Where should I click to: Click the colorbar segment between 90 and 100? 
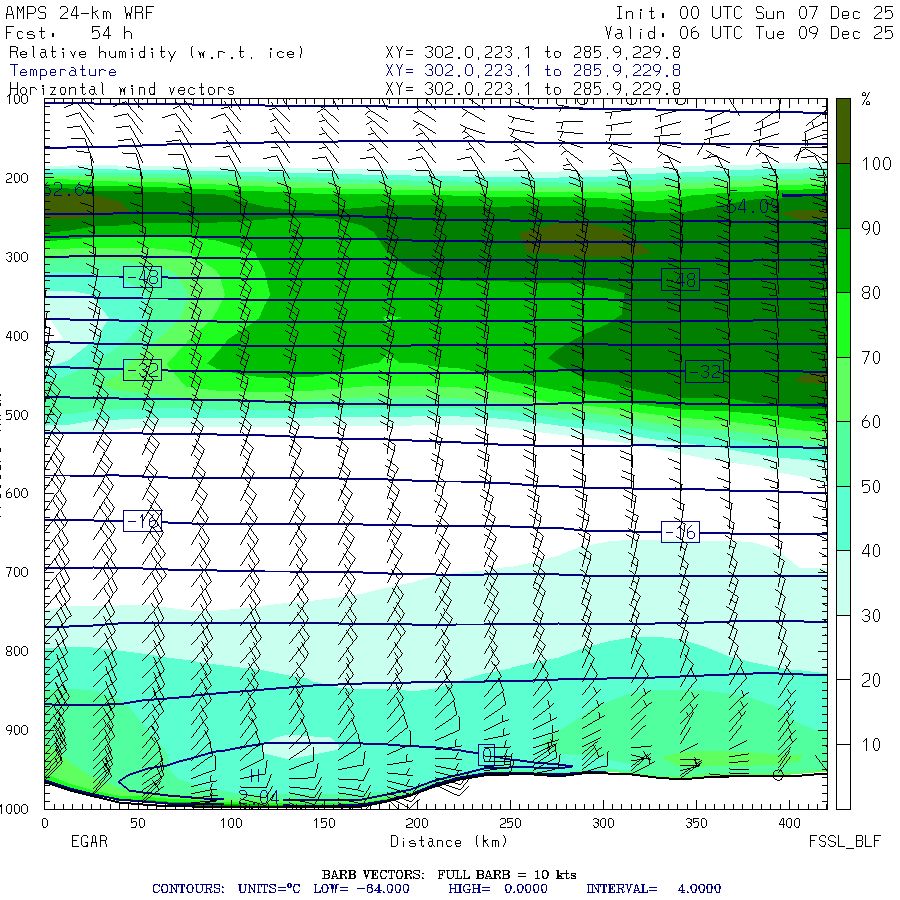coord(843,196)
